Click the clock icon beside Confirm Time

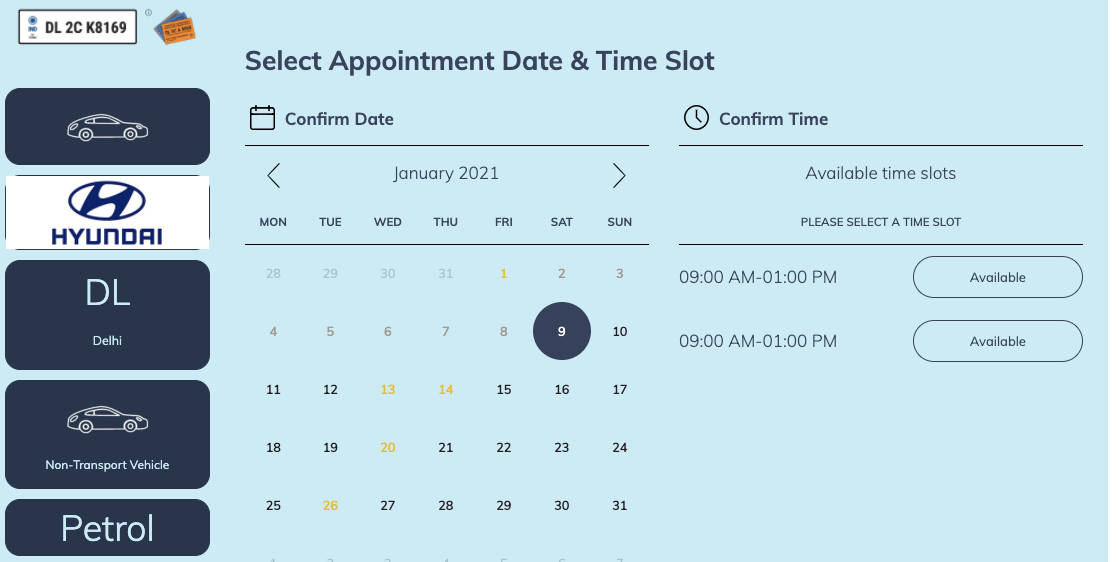click(x=696, y=118)
